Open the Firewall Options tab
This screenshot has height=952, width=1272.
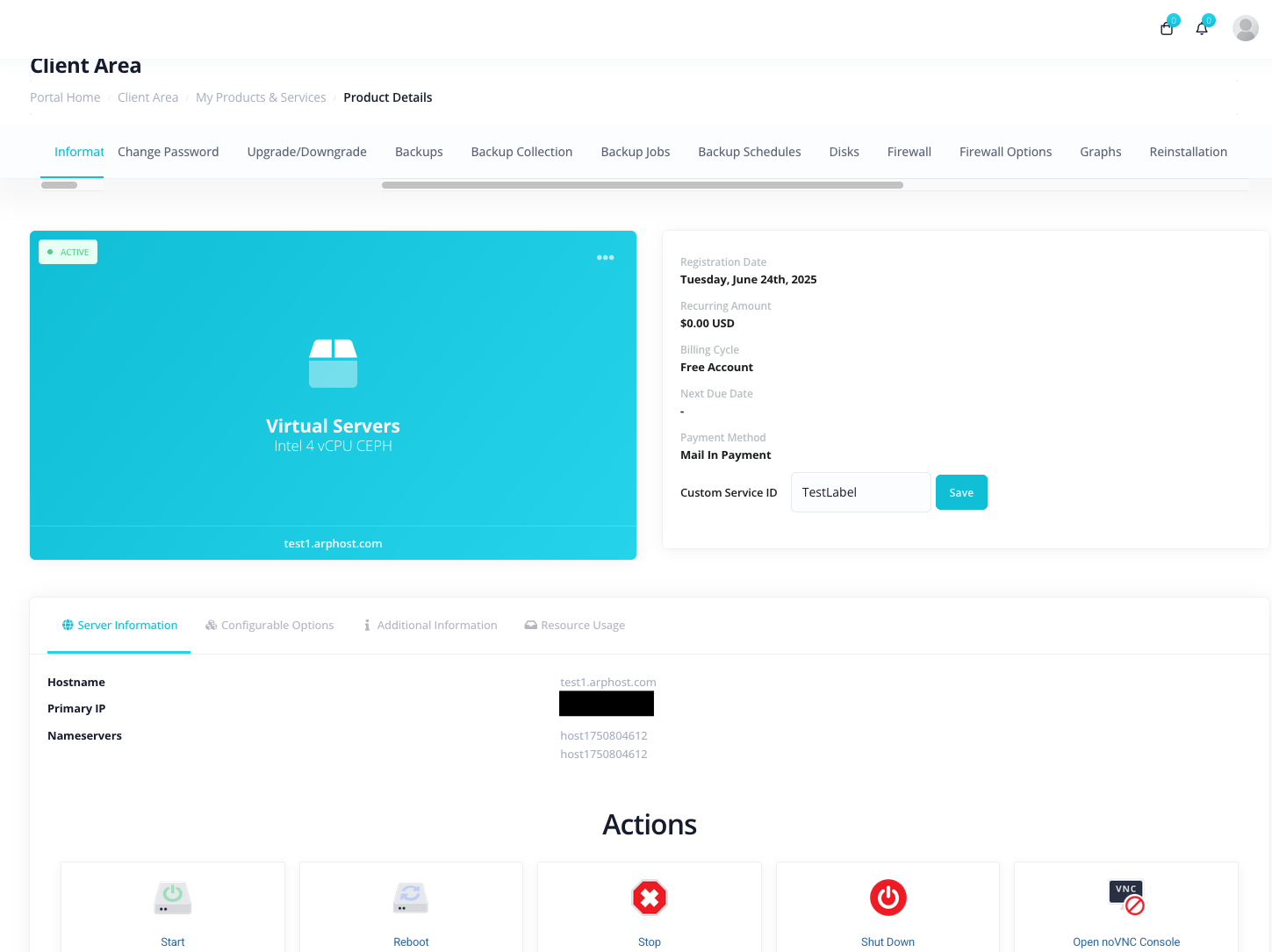1005,152
